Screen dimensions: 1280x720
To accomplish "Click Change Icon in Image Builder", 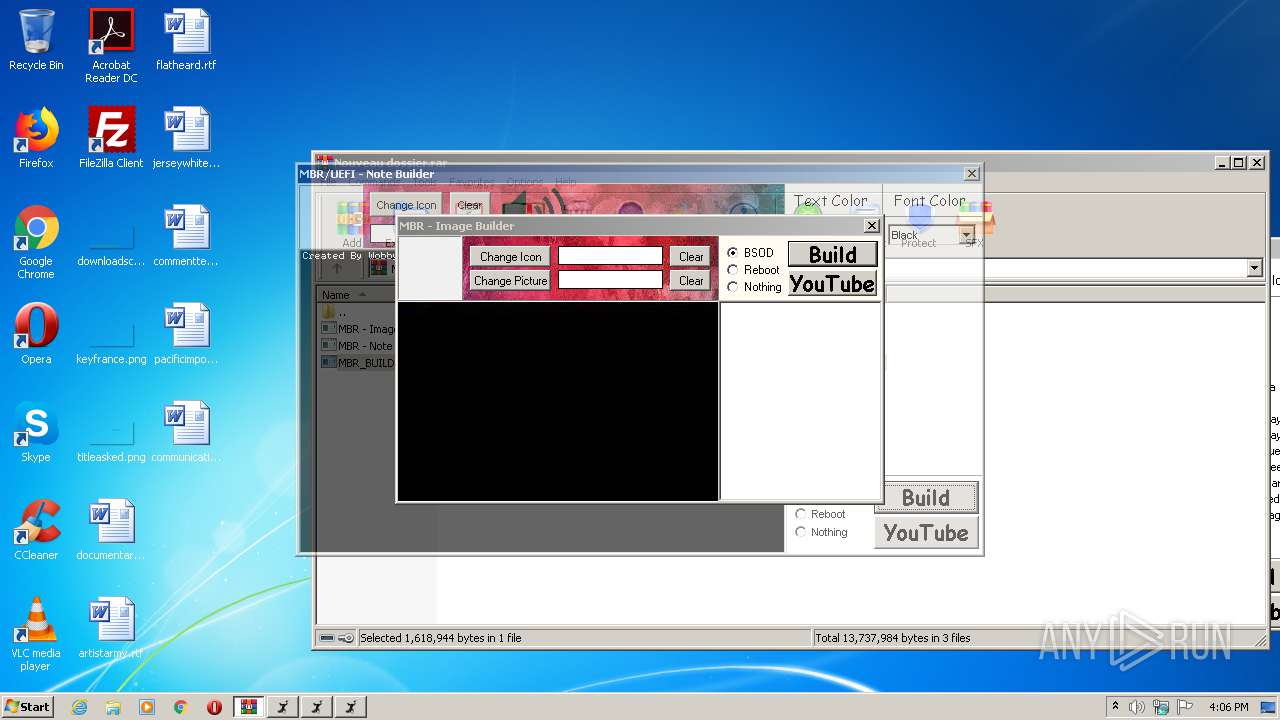I will point(511,257).
